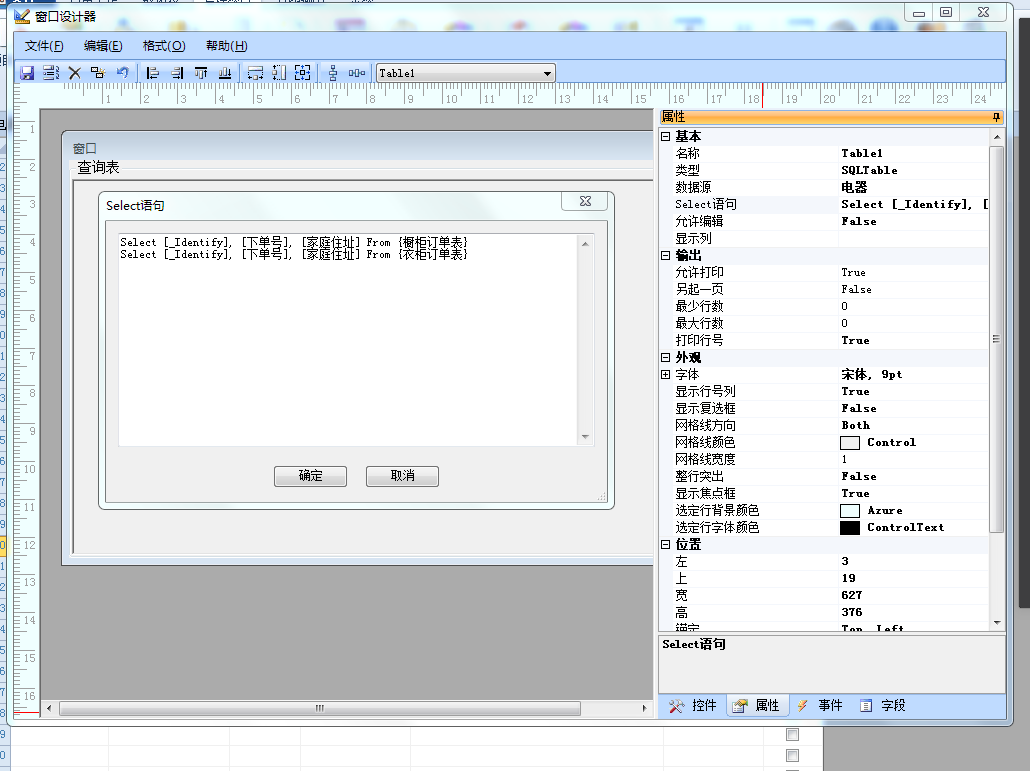
Task: Click the Align Left edges icon
Action: coord(153,73)
